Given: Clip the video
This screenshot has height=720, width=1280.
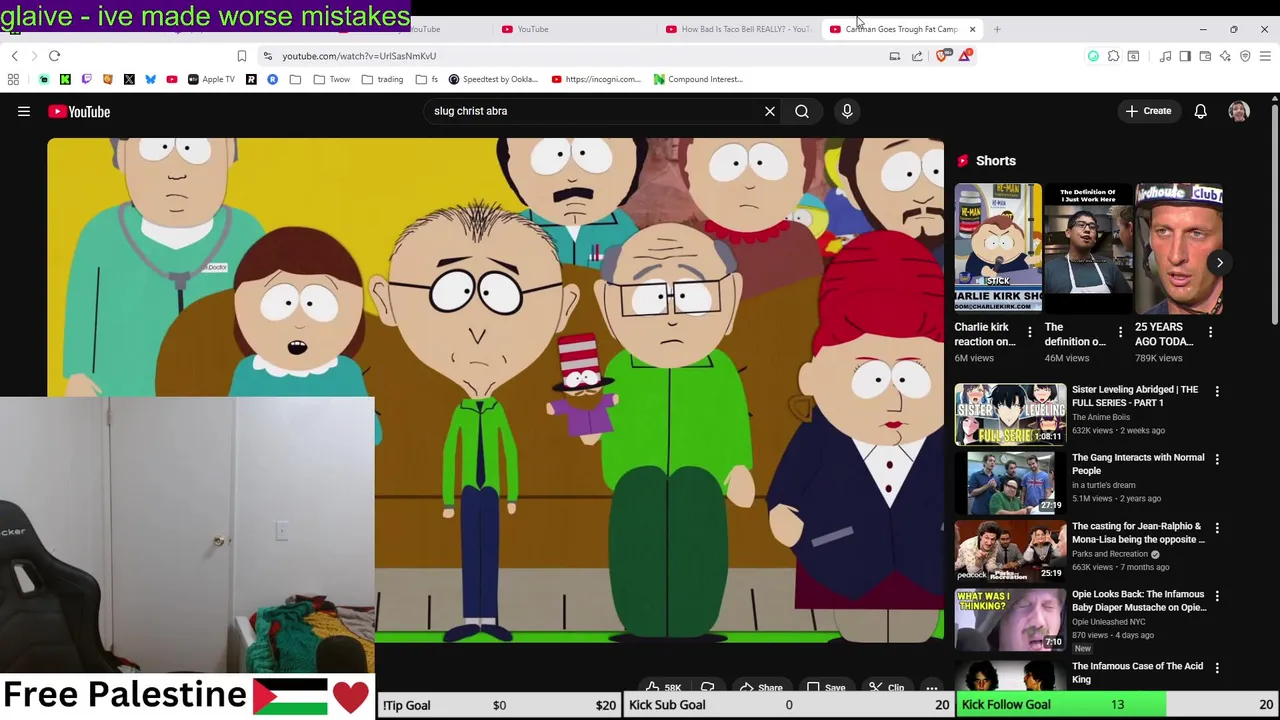Looking at the screenshot, I should 886,688.
